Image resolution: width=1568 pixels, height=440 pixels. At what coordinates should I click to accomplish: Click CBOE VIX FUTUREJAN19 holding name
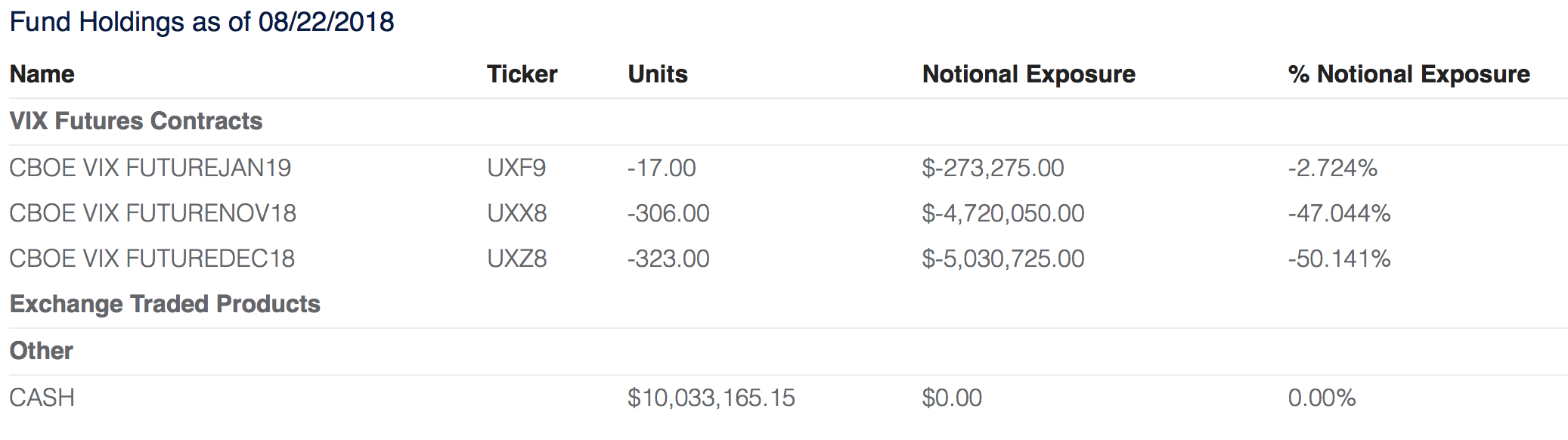click(150, 168)
